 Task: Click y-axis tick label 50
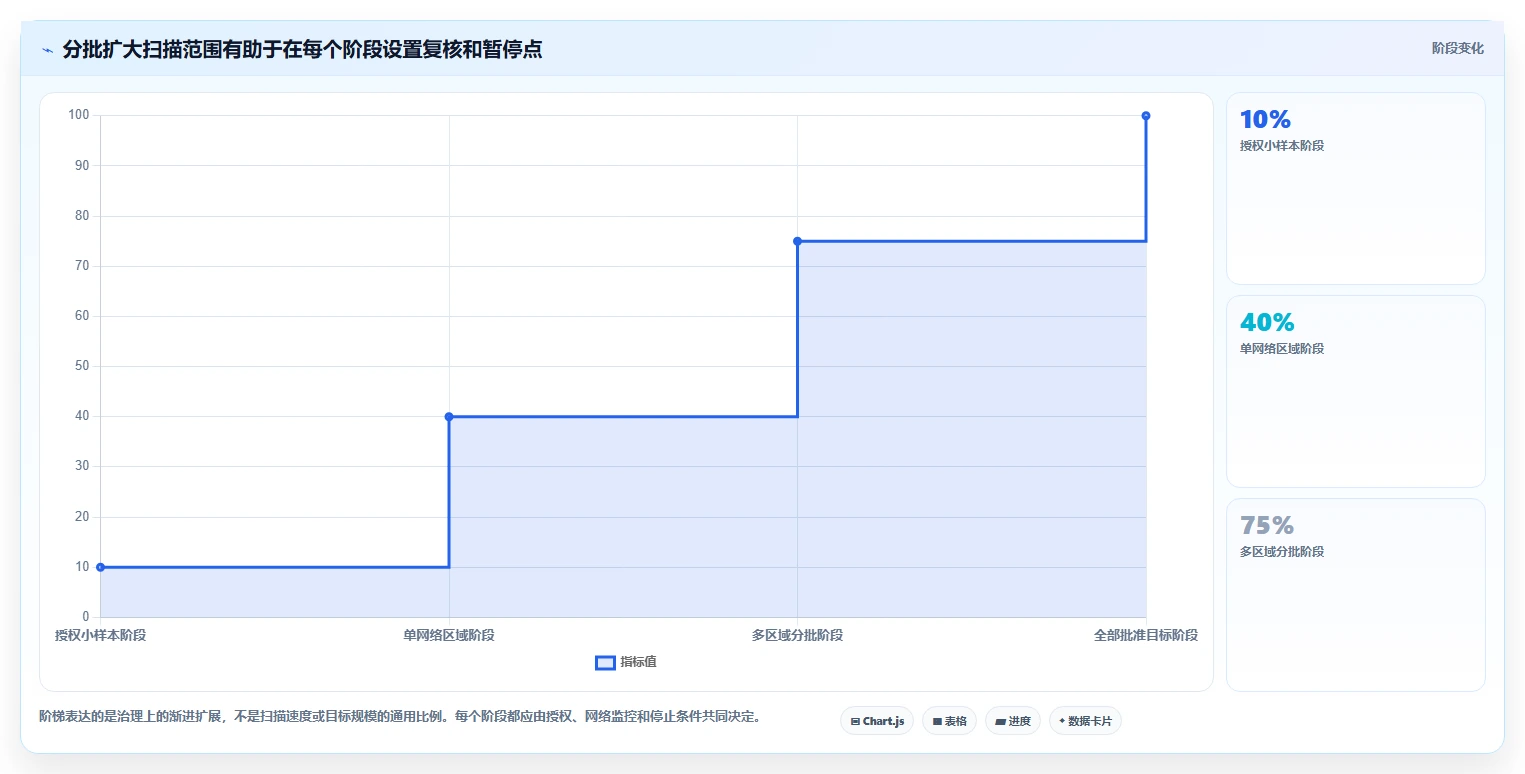tap(82, 366)
